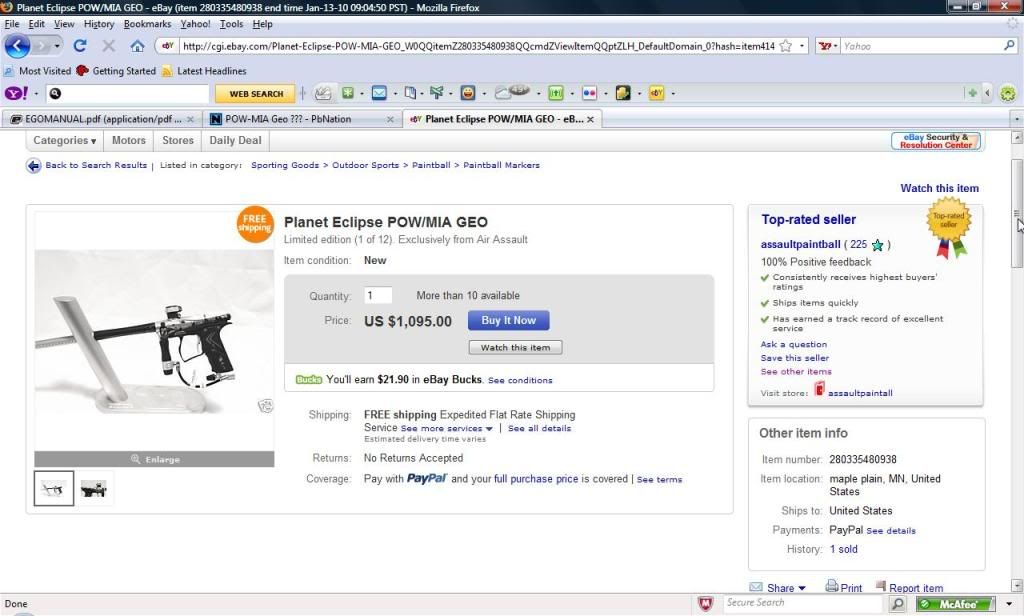Expand the URL bar history dropdown

(802, 46)
